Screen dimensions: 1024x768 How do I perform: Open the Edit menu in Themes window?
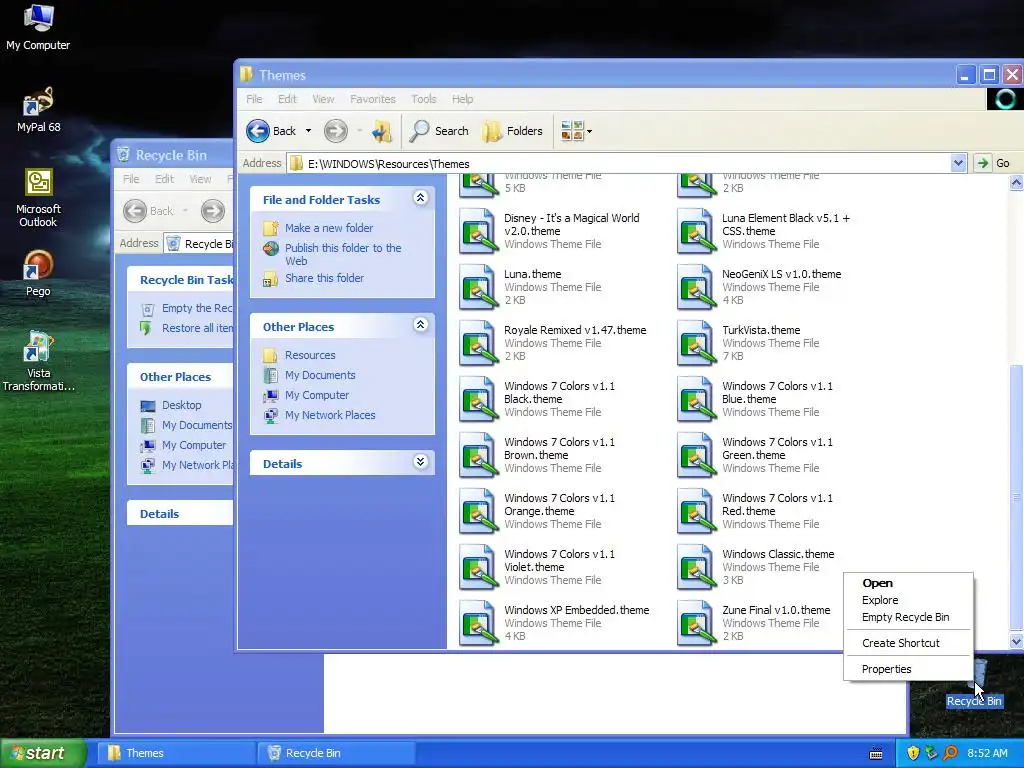pos(287,99)
